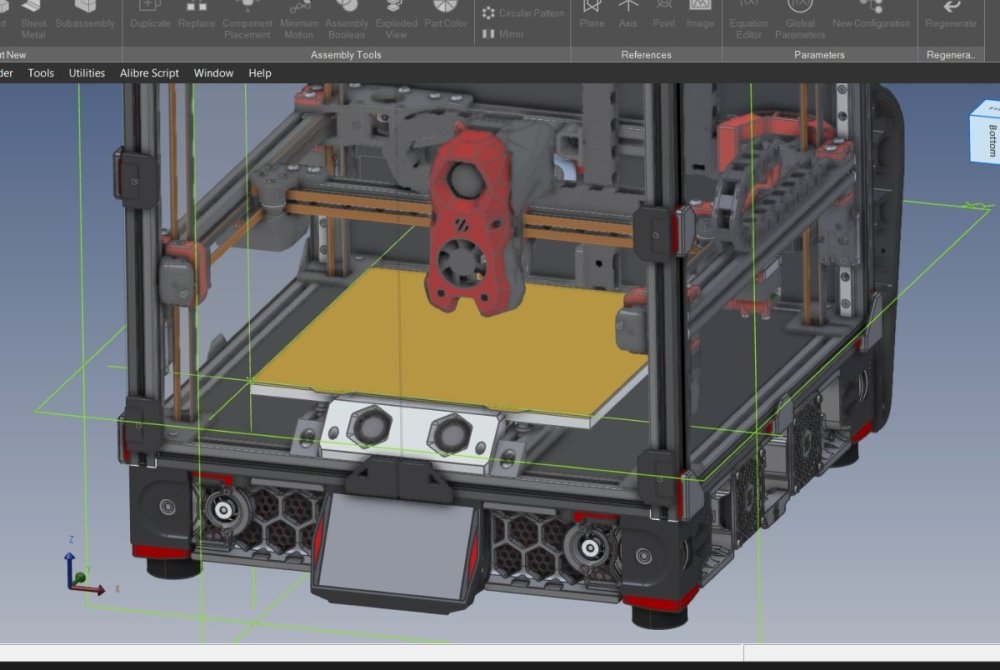
Task: Select the Mirror tool
Action: (503, 34)
